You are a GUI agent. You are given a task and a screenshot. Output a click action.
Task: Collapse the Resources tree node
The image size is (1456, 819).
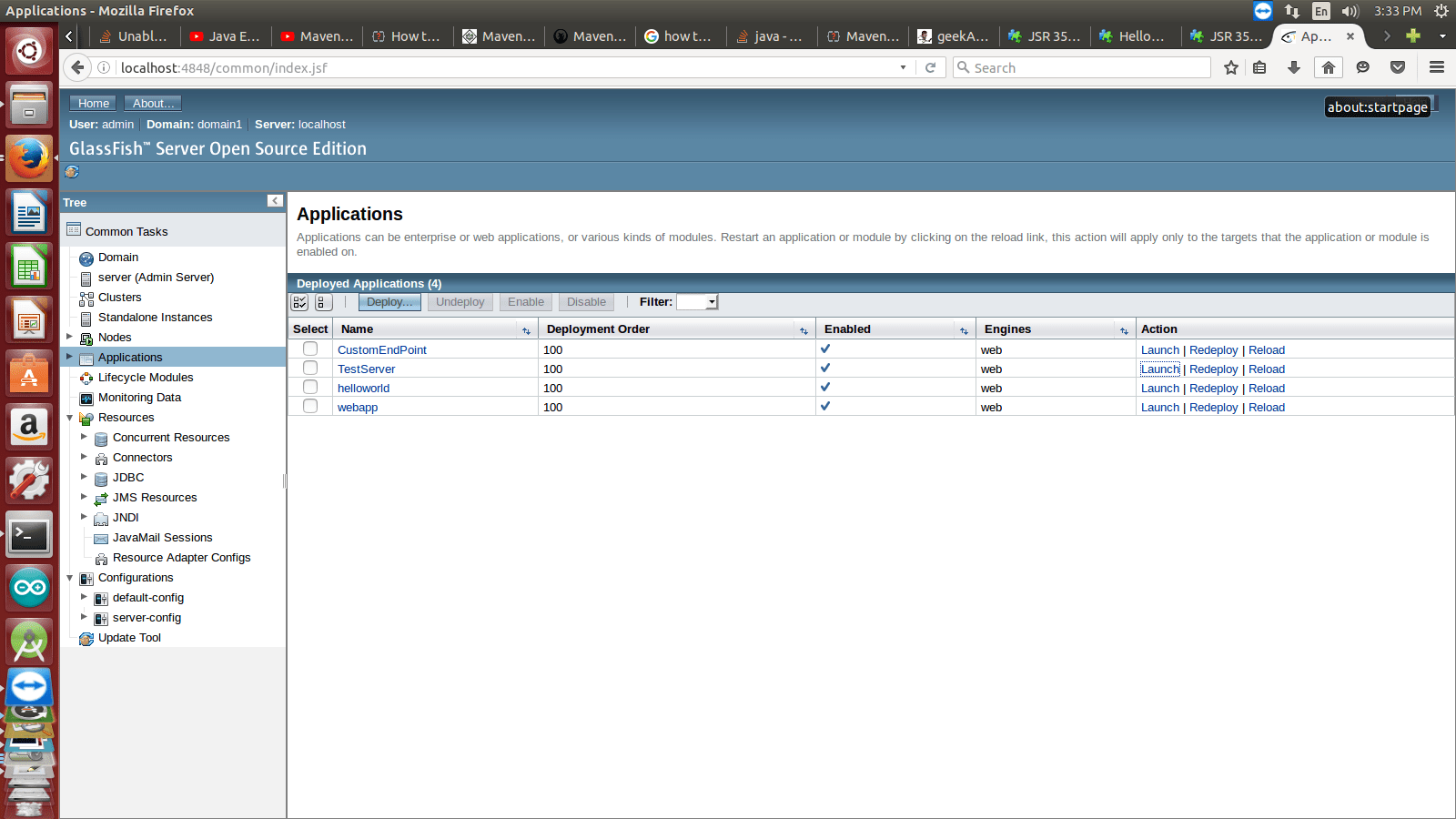pyautogui.click(x=69, y=418)
